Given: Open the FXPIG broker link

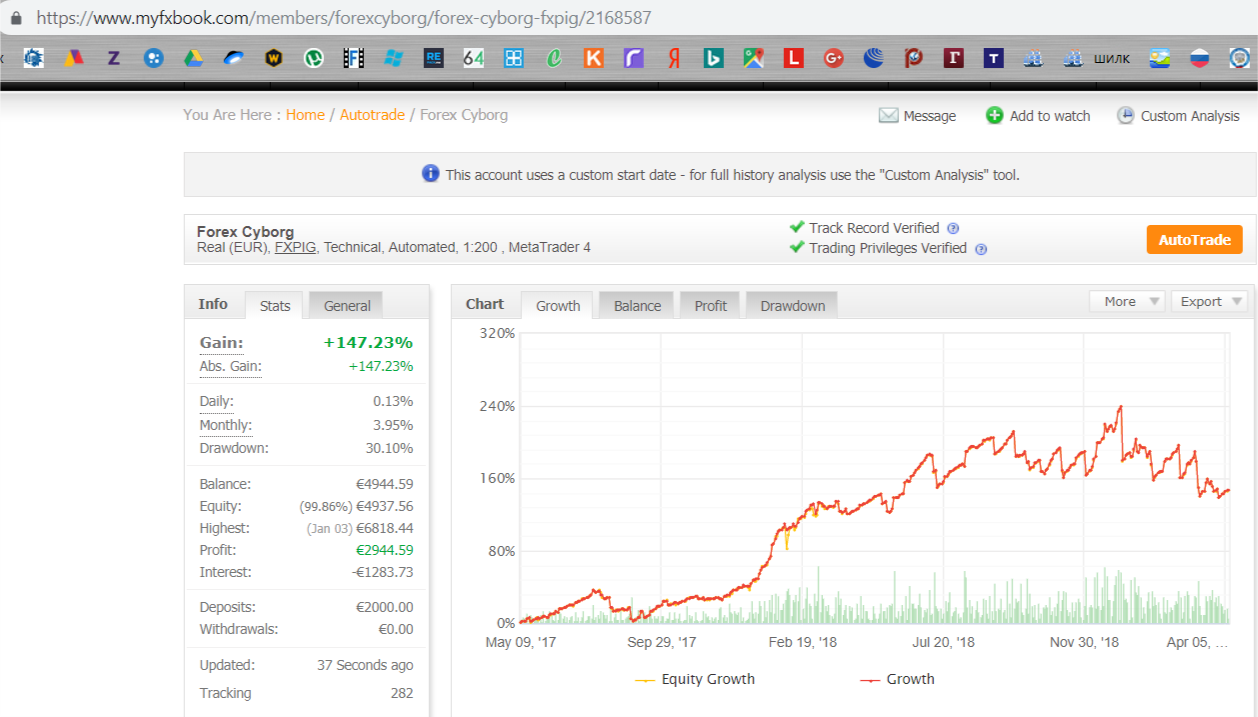Looking at the screenshot, I should pyautogui.click(x=295, y=247).
